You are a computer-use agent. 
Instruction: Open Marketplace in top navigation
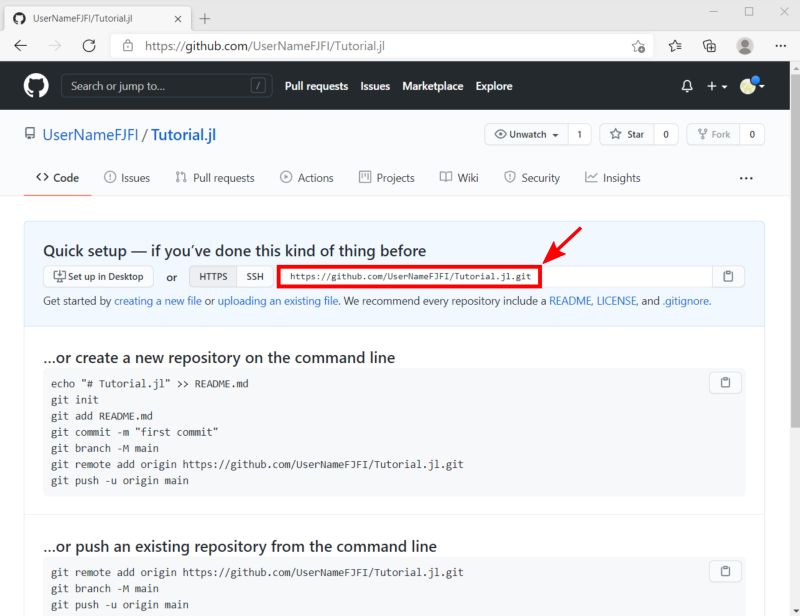tap(433, 86)
